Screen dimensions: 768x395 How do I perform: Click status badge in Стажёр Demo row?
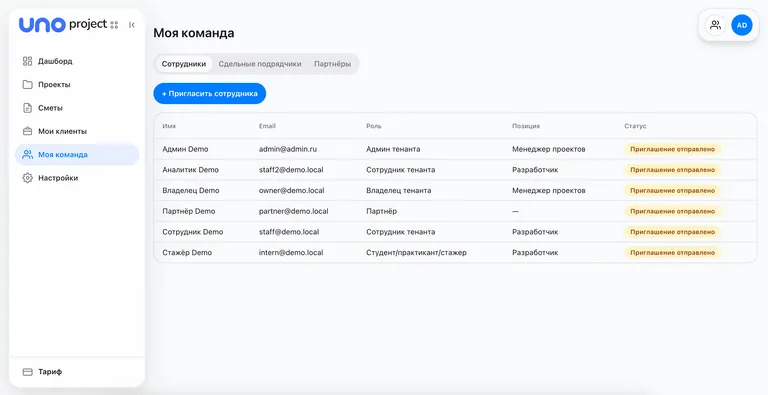click(x=672, y=252)
